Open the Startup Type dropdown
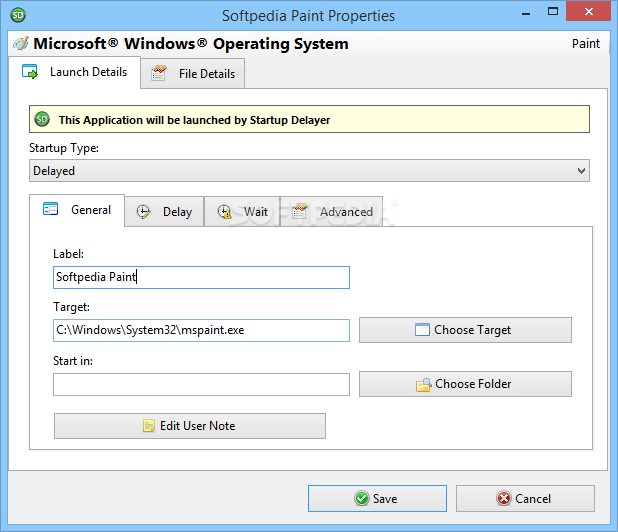The image size is (618, 532). [309, 171]
